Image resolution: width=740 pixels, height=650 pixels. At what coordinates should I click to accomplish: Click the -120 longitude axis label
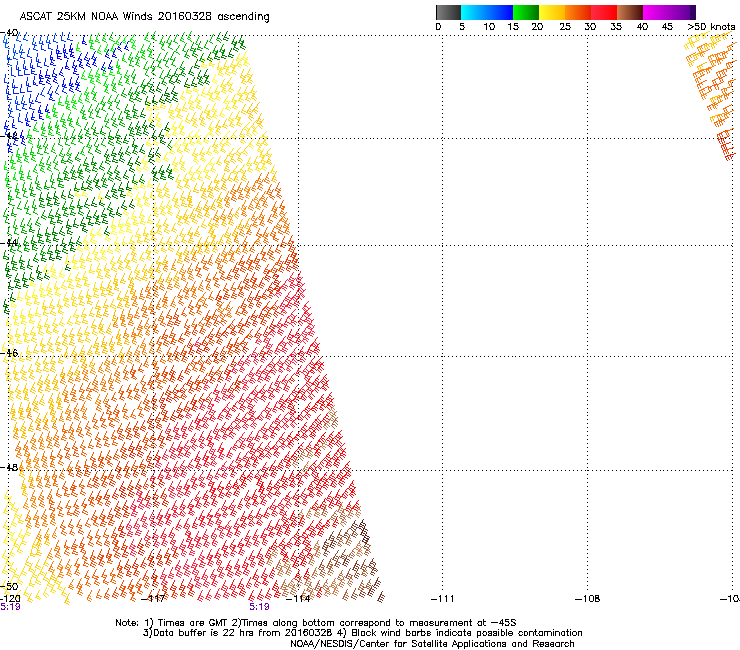pos(10,599)
